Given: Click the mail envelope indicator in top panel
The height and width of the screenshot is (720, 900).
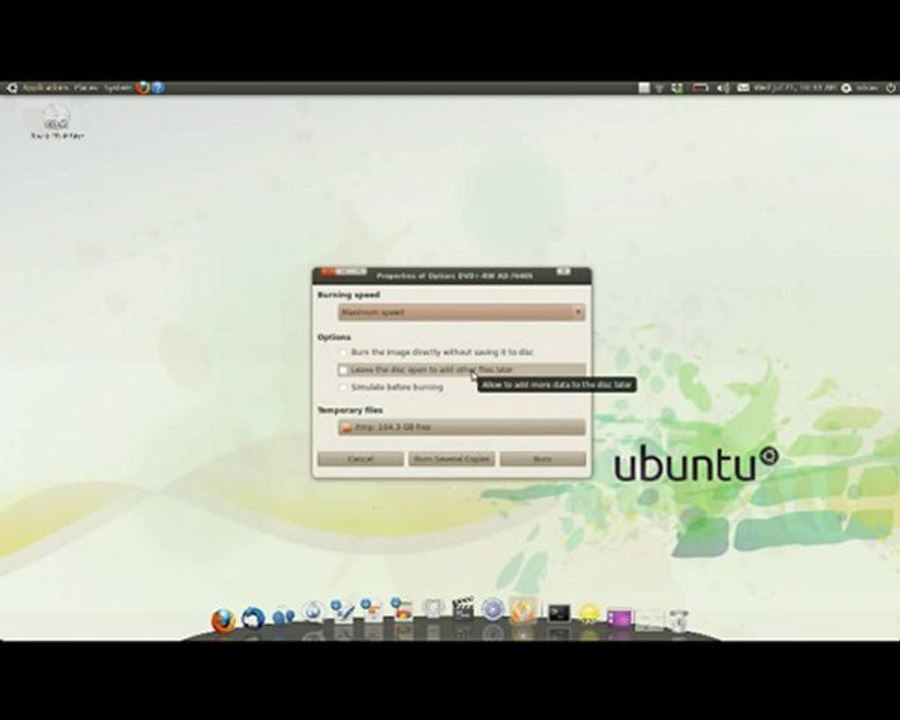Looking at the screenshot, I should tap(743, 88).
